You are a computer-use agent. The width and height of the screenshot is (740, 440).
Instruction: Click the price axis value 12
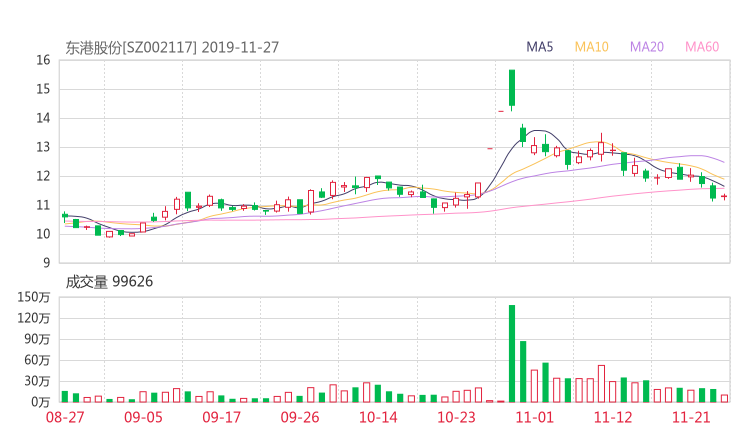[43, 176]
